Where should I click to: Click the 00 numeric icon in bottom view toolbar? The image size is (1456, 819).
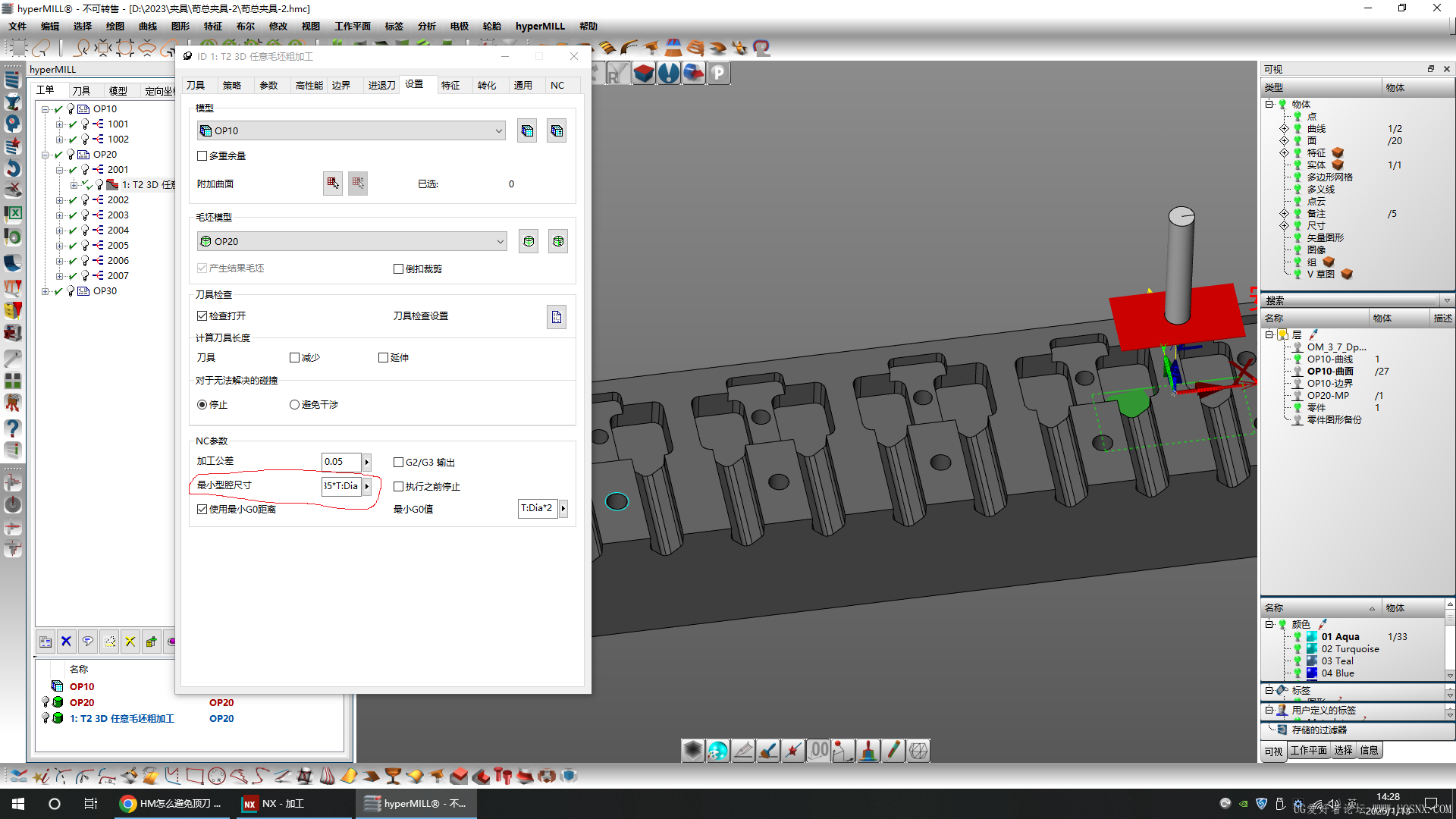pos(818,751)
